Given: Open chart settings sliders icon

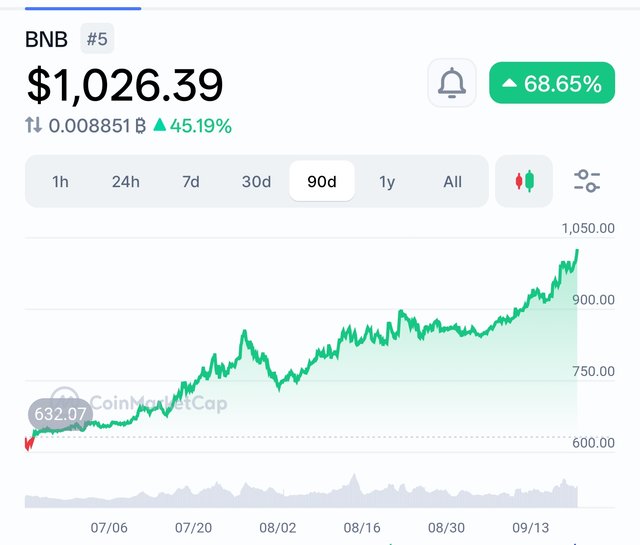Looking at the screenshot, I should click(587, 181).
